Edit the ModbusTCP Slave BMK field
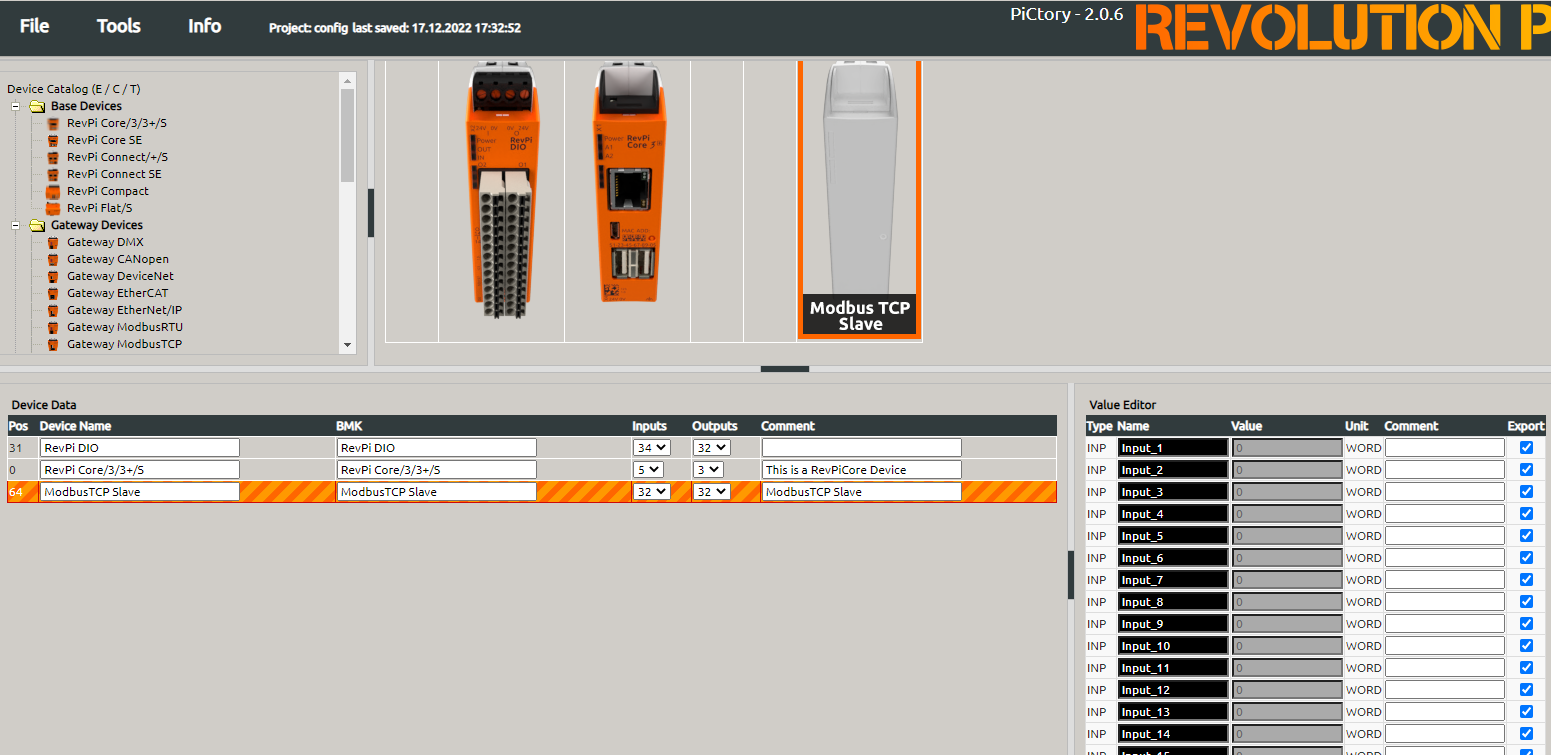 pos(436,492)
